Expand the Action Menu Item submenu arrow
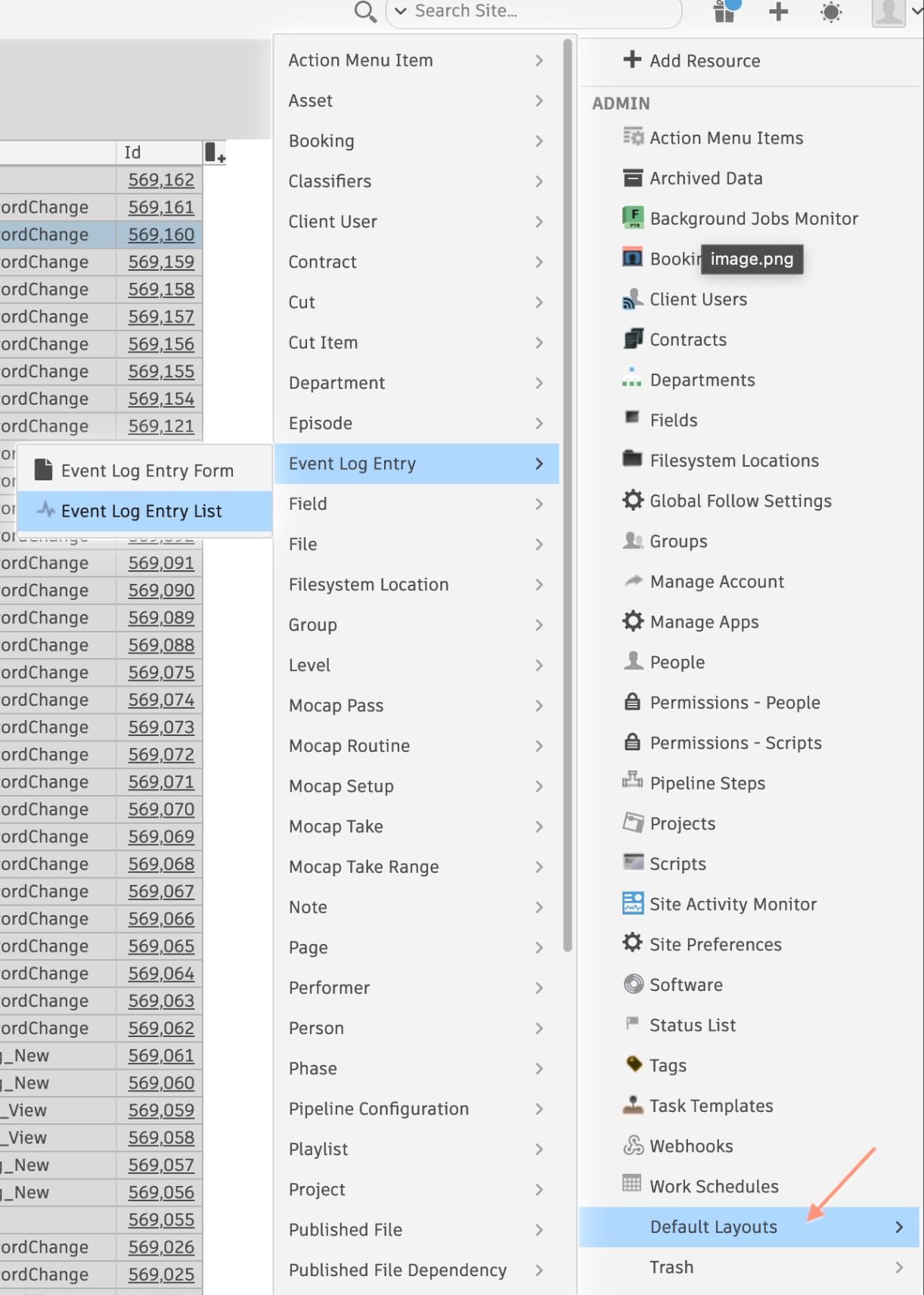924x1295 pixels. pyautogui.click(x=539, y=61)
